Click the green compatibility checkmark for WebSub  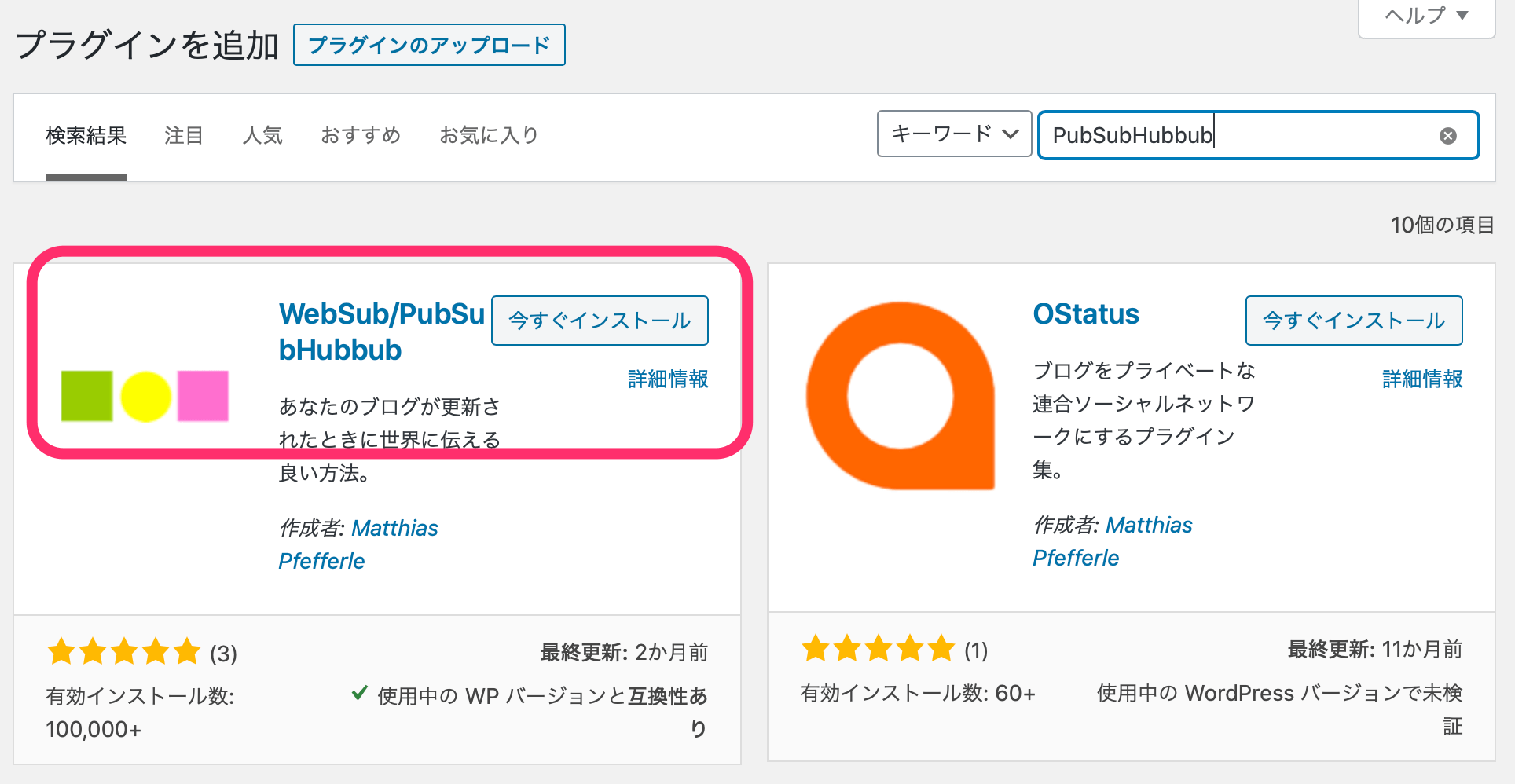click(x=359, y=694)
